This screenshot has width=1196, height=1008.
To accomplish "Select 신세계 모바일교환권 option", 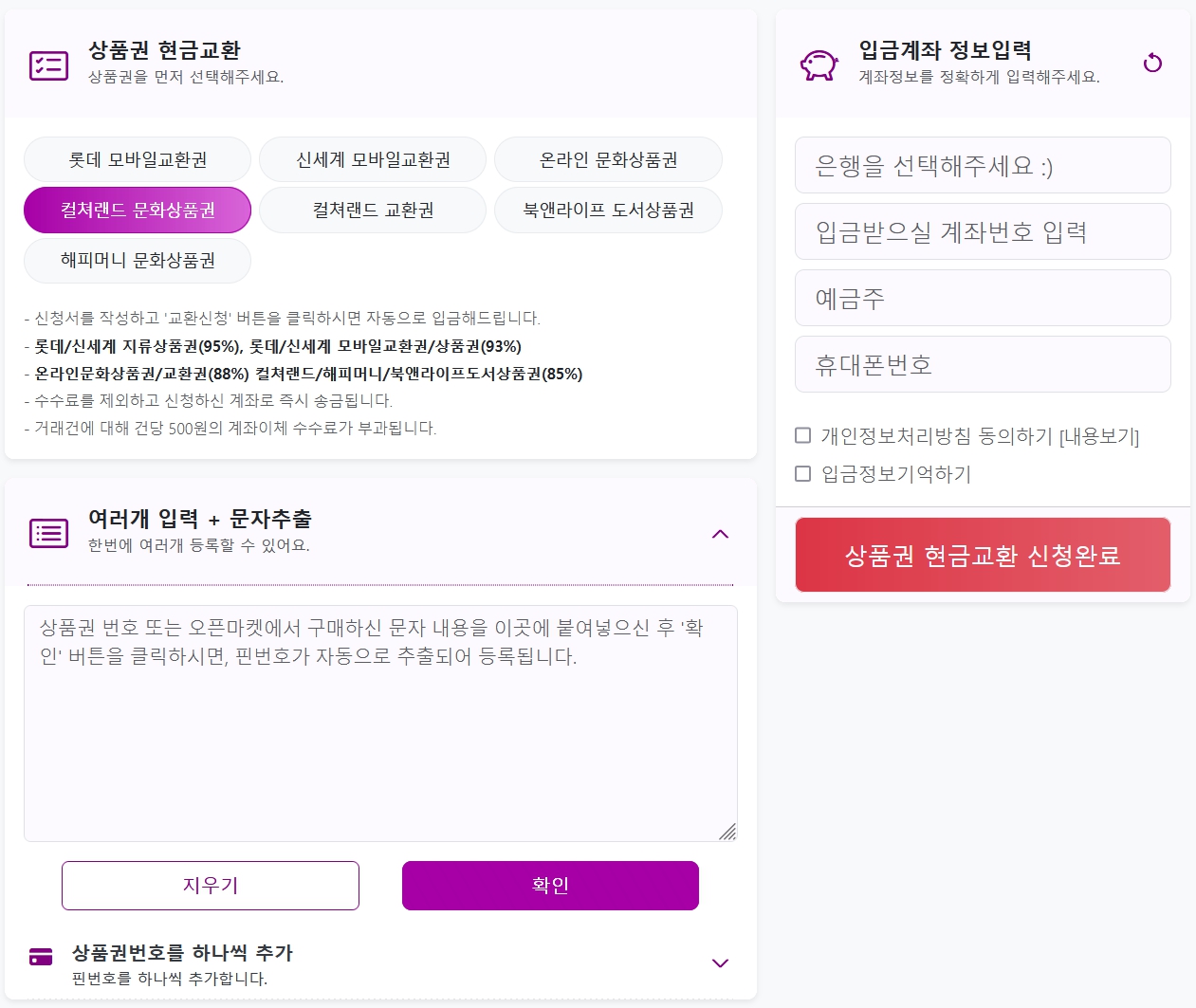I will (x=373, y=159).
